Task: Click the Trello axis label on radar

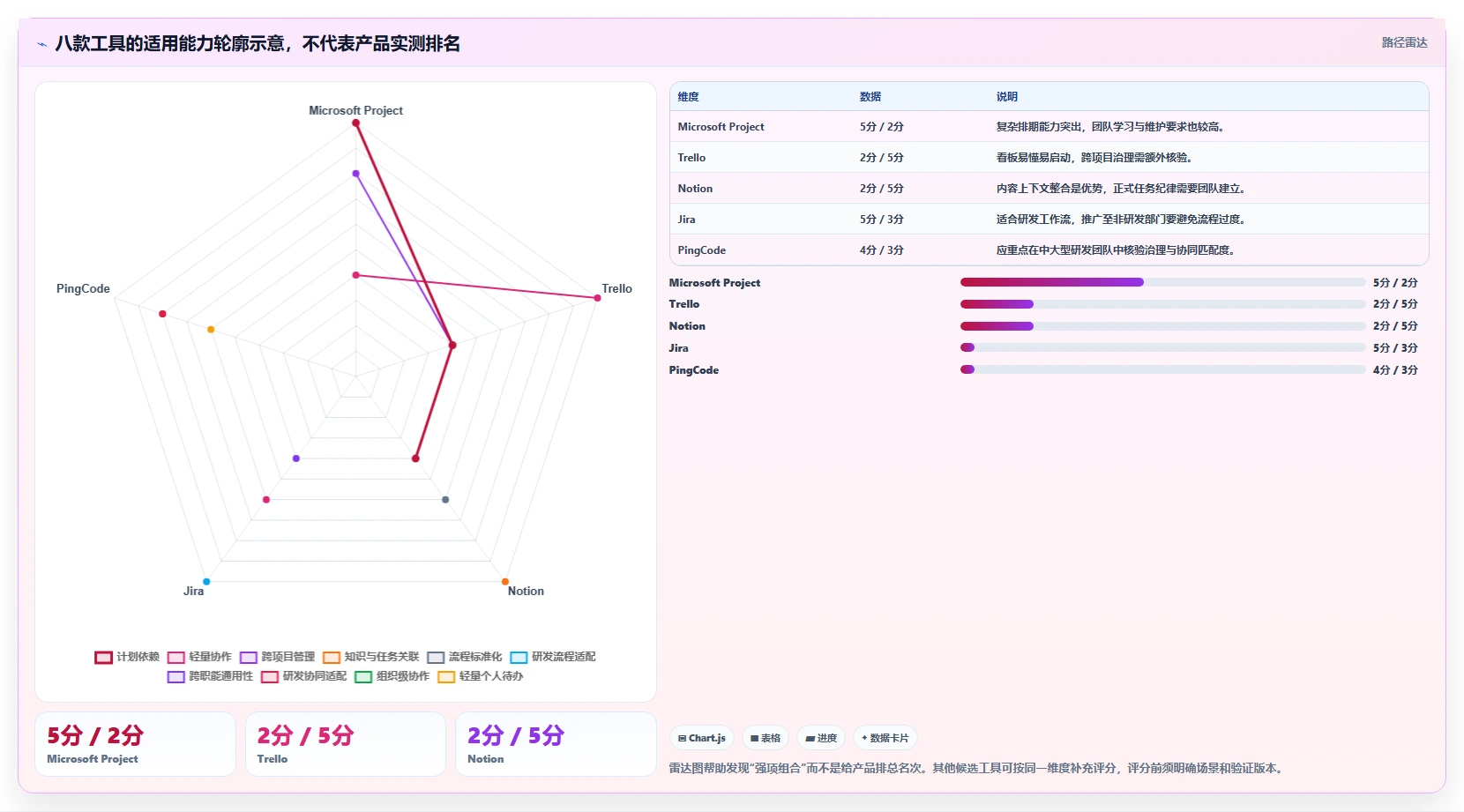Action: point(616,288)
